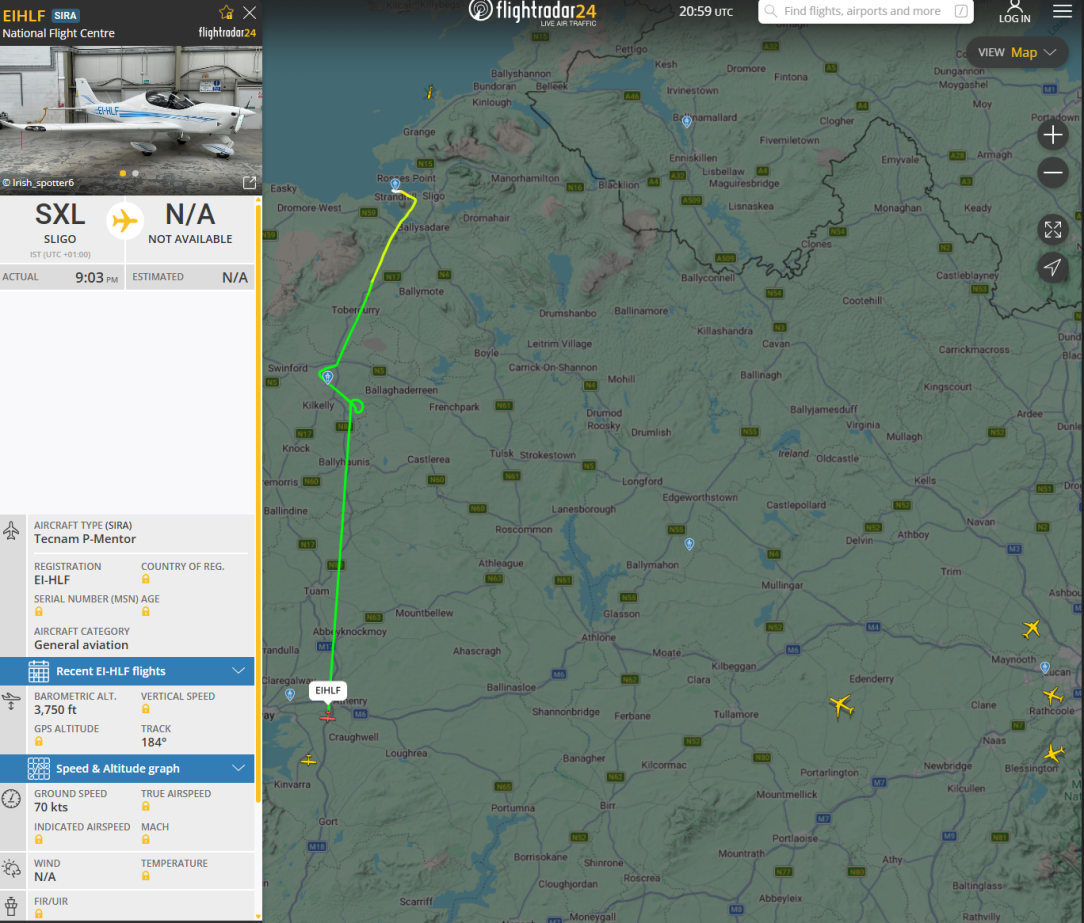This screenshot has height=923, width=1084.
Task: Open the aircraft photo in external link
Action: [x=250, y=183]
